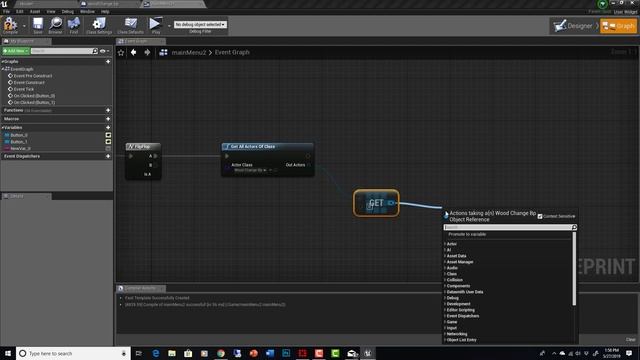The image size is (640, 360).
Task: Click the Windows taskbar search box
Action: [x=73, y=353]
